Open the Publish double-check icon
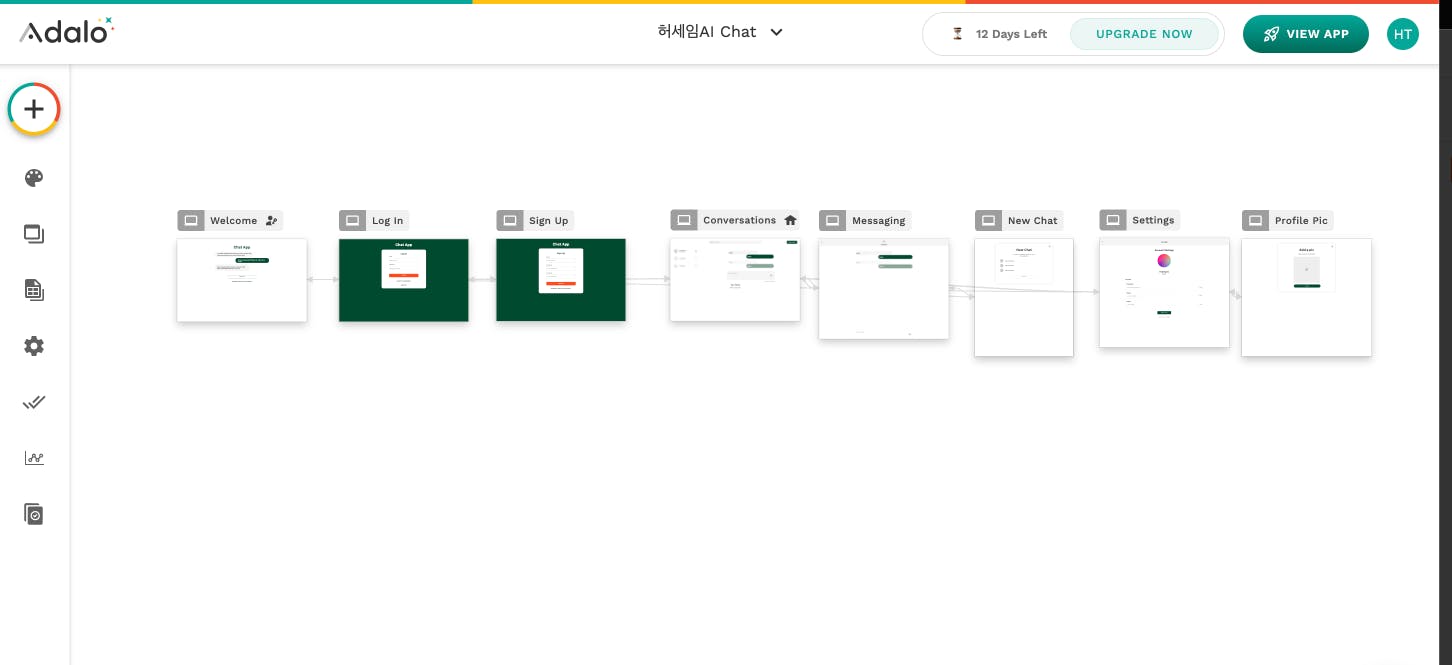This screenshot has height=665, width=1452. click(x=34, y=402)
